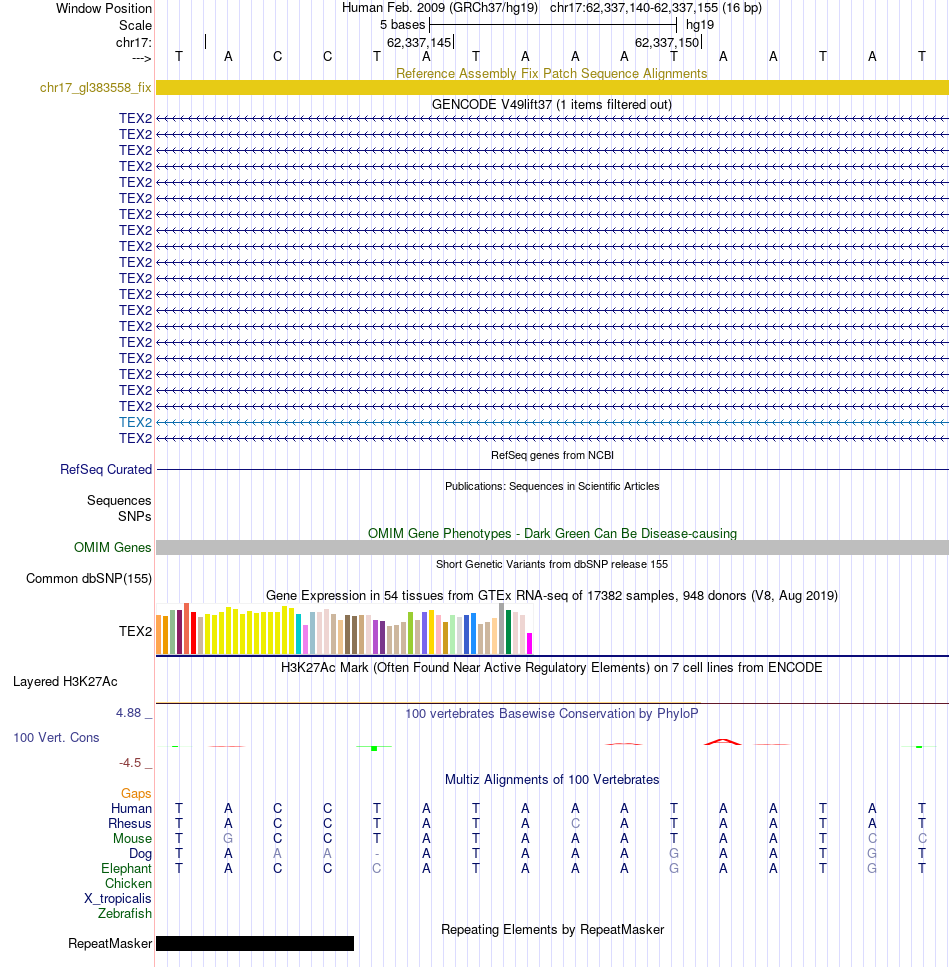
Task: Click the red PhyloP conservation peak
Action: (723, 742)
